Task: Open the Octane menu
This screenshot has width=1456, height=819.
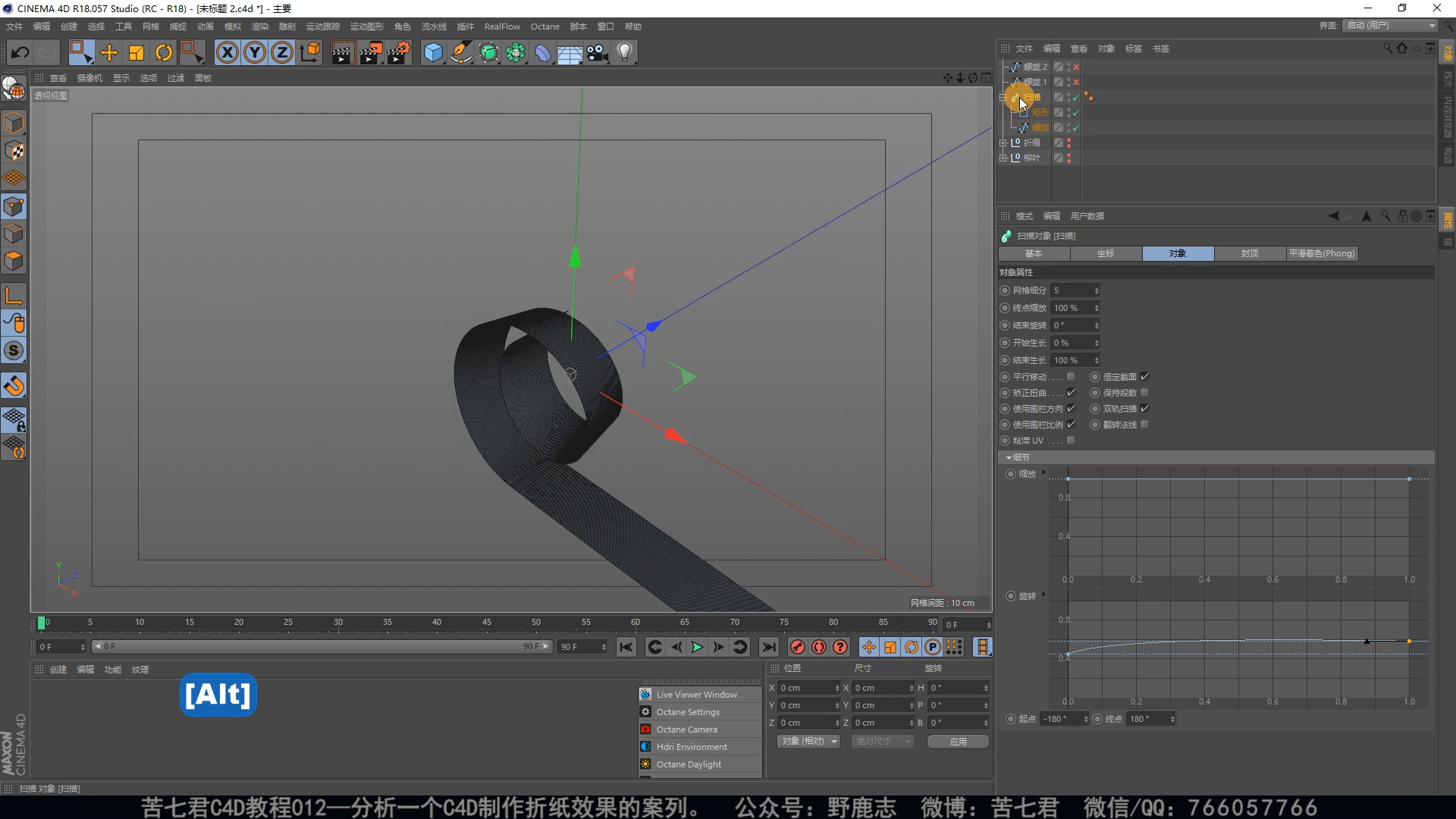Action: 544,27
